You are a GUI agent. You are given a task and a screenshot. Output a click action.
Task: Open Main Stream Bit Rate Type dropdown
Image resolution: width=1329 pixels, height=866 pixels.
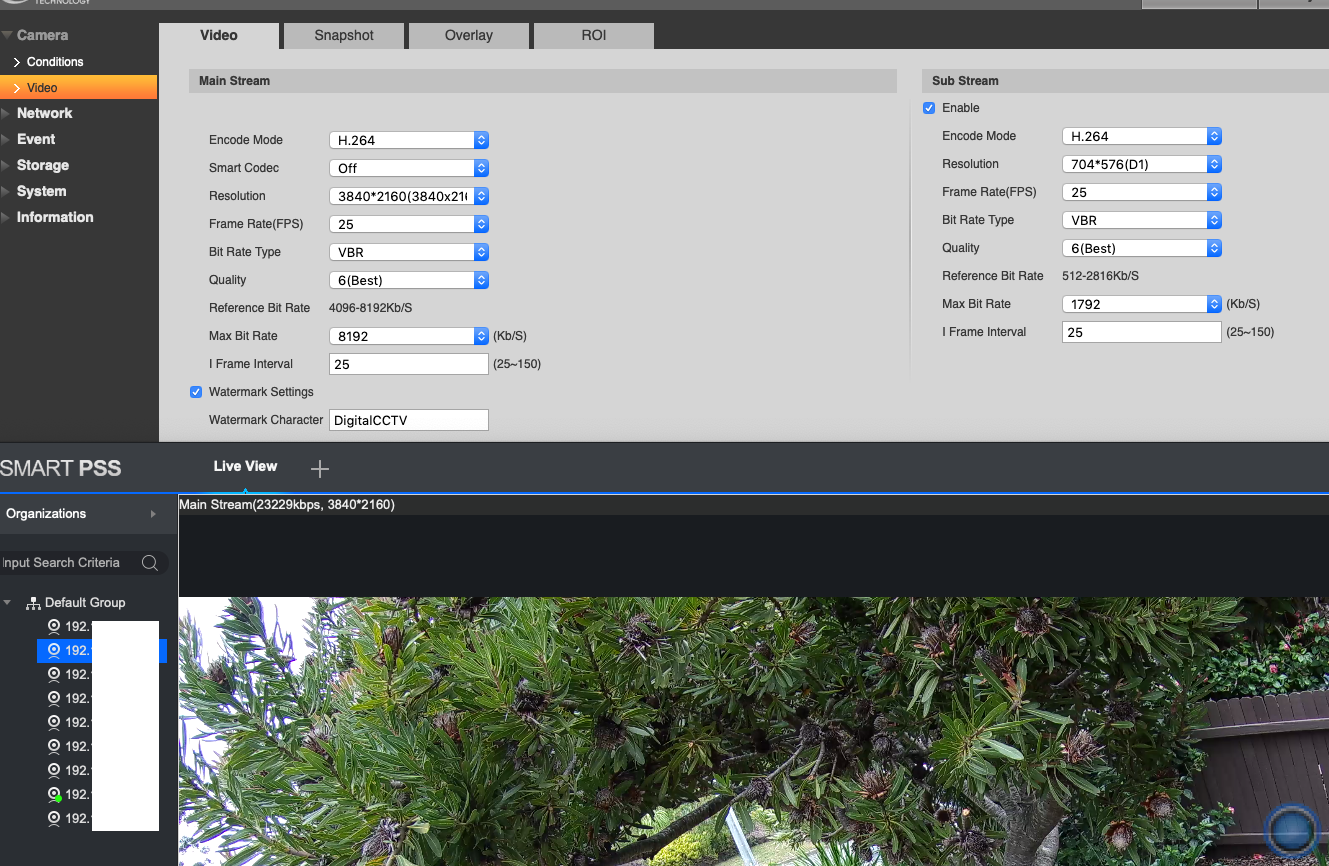[409, 252]
